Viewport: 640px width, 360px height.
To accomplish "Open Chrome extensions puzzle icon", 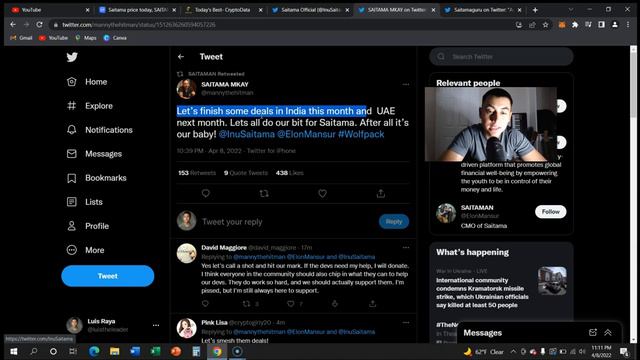I will pyautogui.click(x=575, y=25).
